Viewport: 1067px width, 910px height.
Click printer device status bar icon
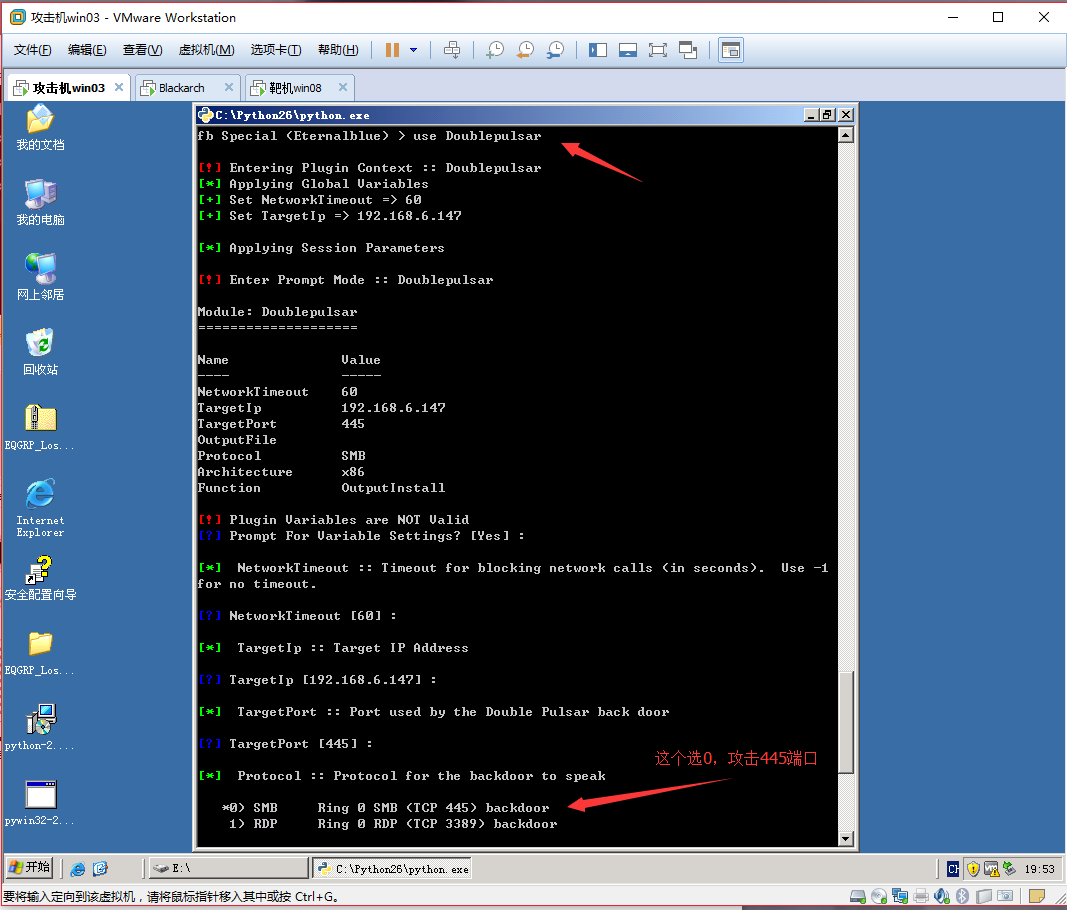pos(921,896)
